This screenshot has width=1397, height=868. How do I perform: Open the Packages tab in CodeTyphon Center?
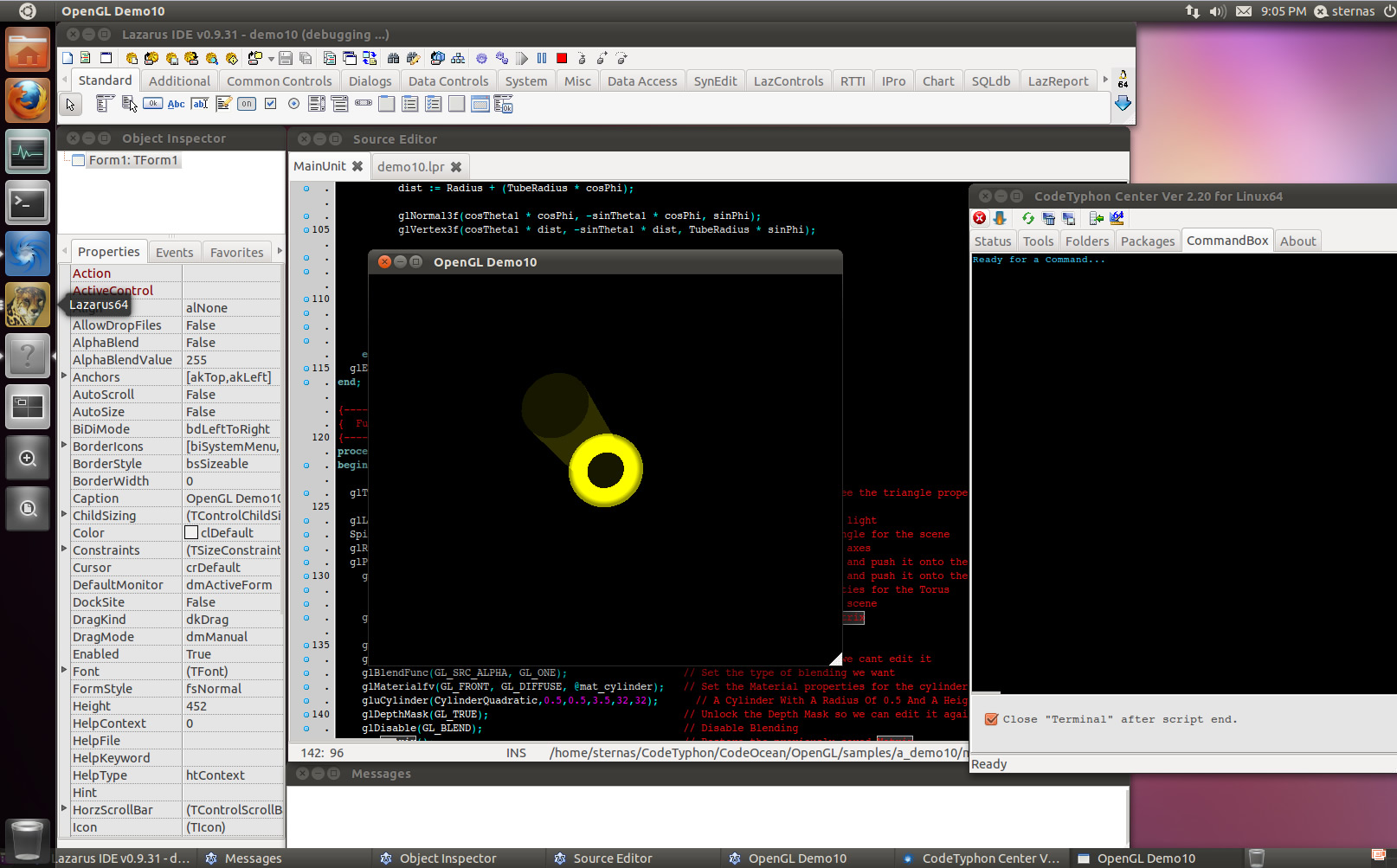point(1148,241)
